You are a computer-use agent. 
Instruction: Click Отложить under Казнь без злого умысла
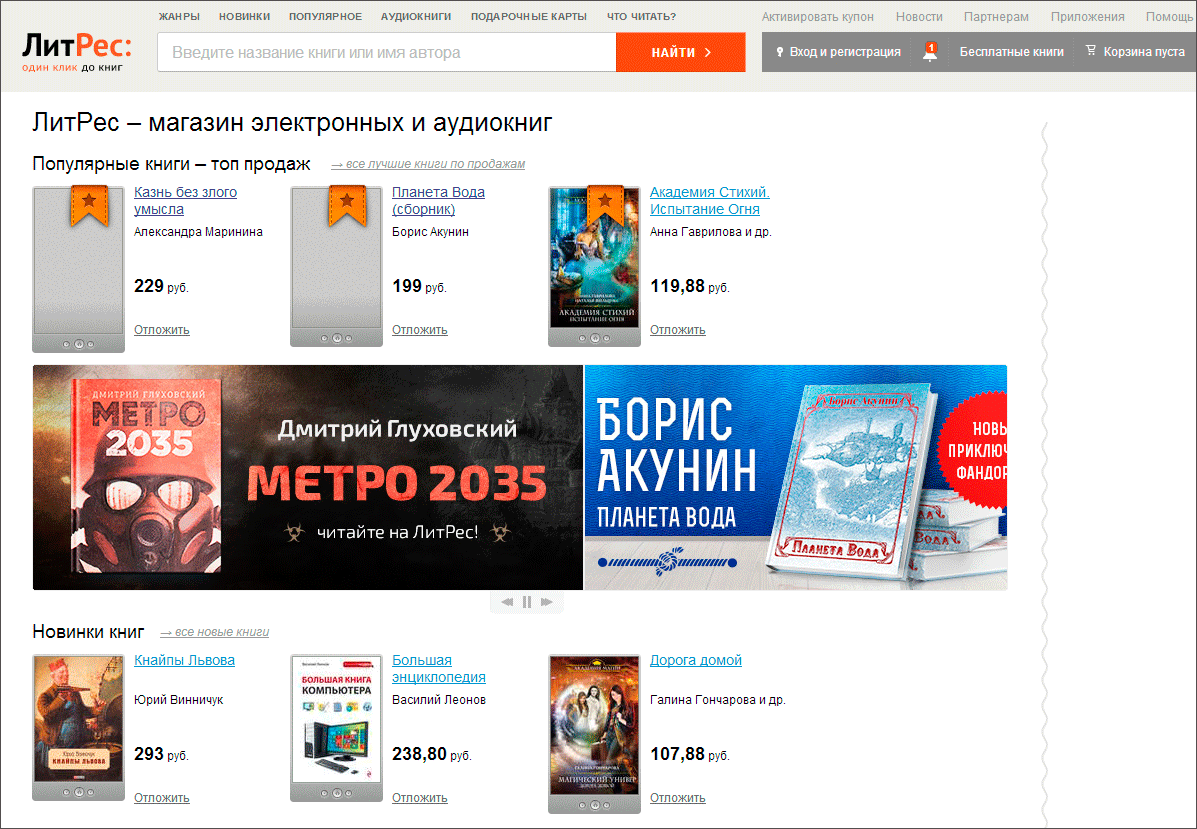tap(162, 330)
